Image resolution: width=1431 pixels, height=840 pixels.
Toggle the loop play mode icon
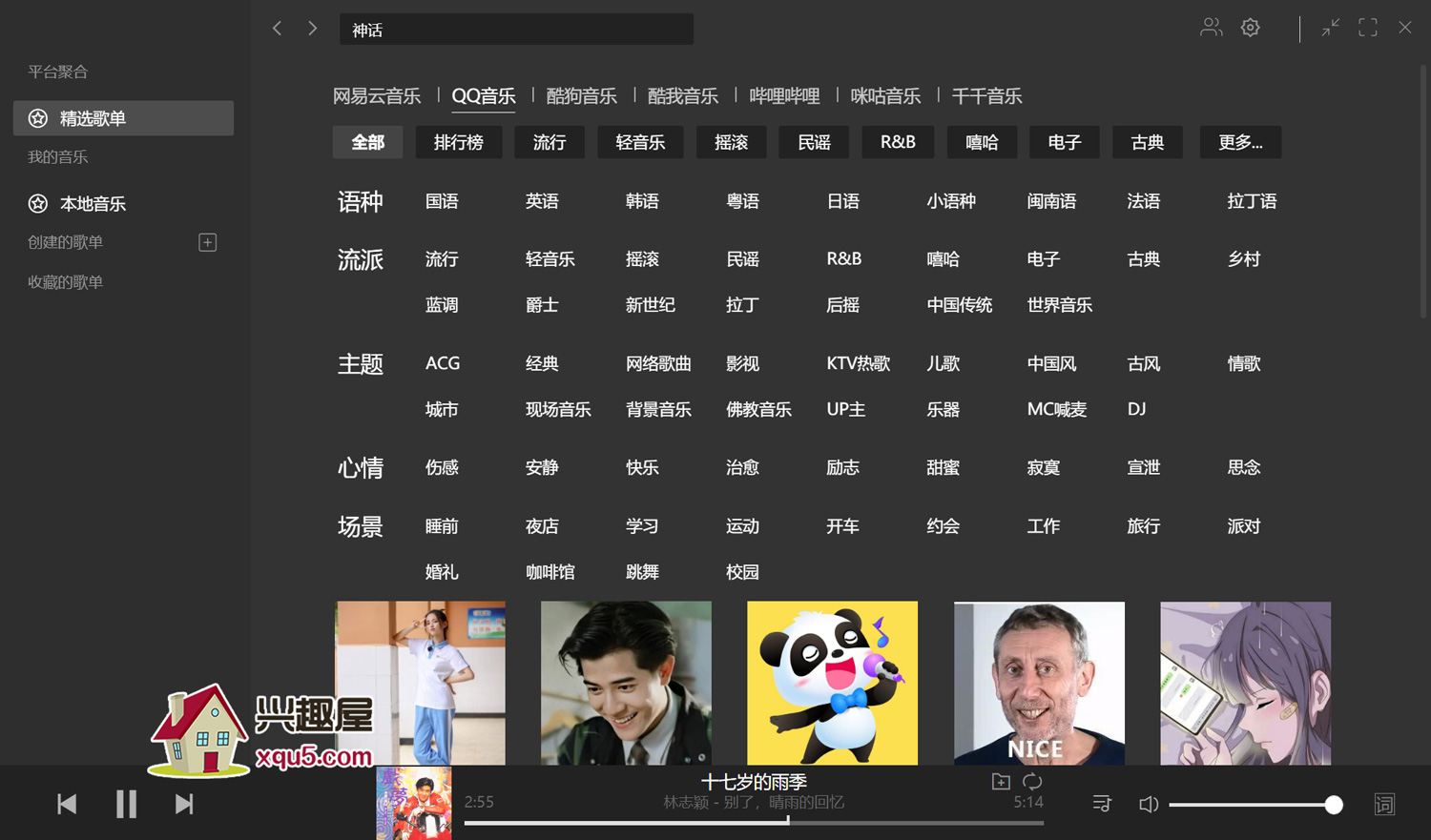click(x=1032, y=782)
